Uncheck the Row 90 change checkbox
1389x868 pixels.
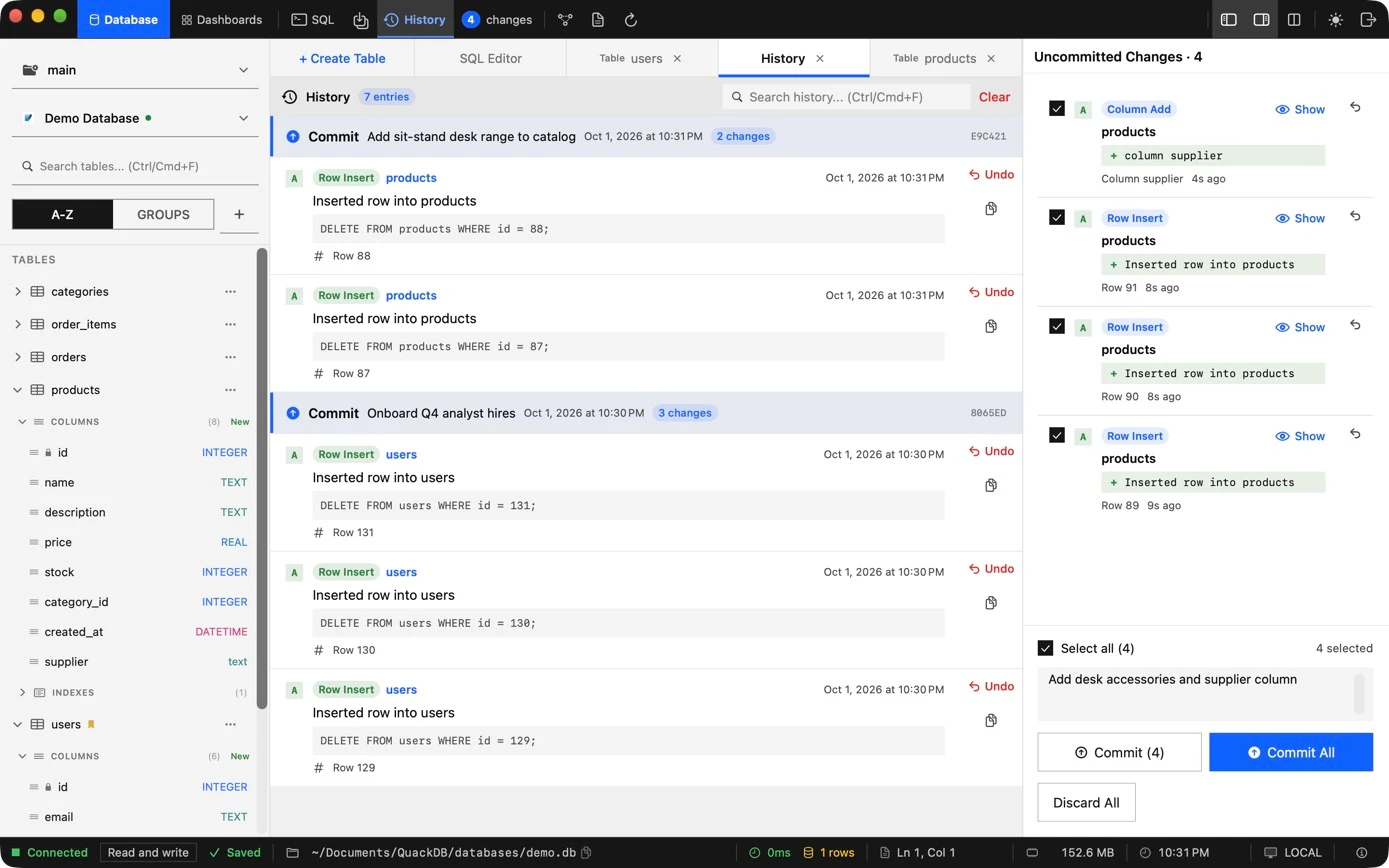click(1057, 327)
